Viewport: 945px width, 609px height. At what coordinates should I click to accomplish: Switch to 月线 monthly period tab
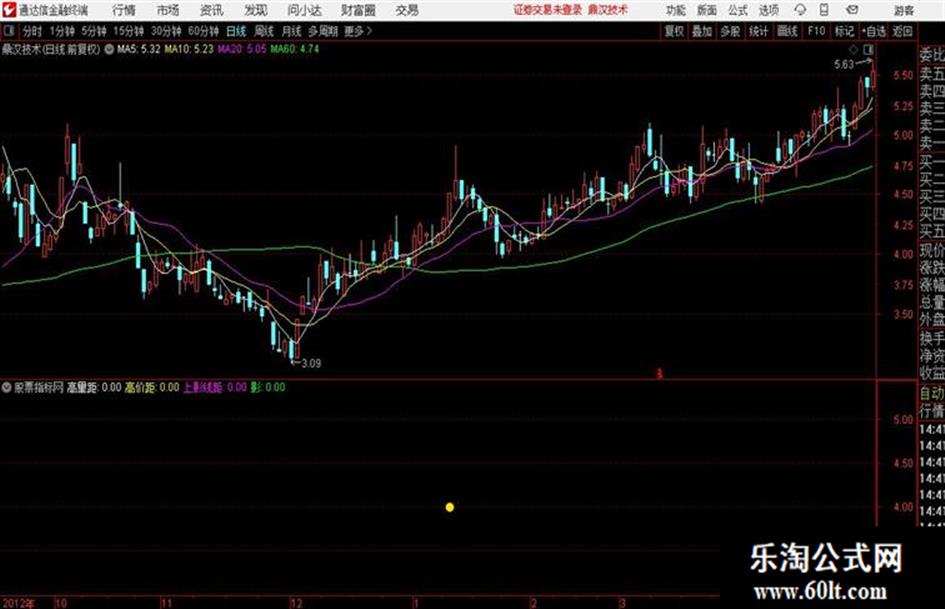[x=292, y=31]
